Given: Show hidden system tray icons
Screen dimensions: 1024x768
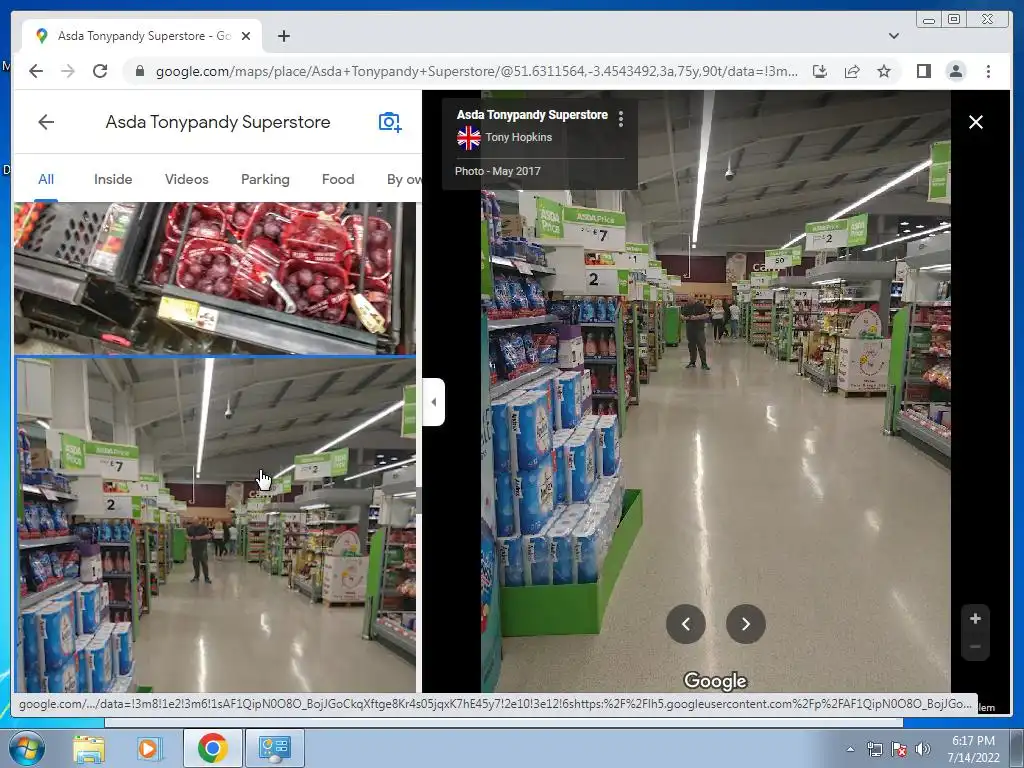Looking at the screenshot, I should pos(850,749).
